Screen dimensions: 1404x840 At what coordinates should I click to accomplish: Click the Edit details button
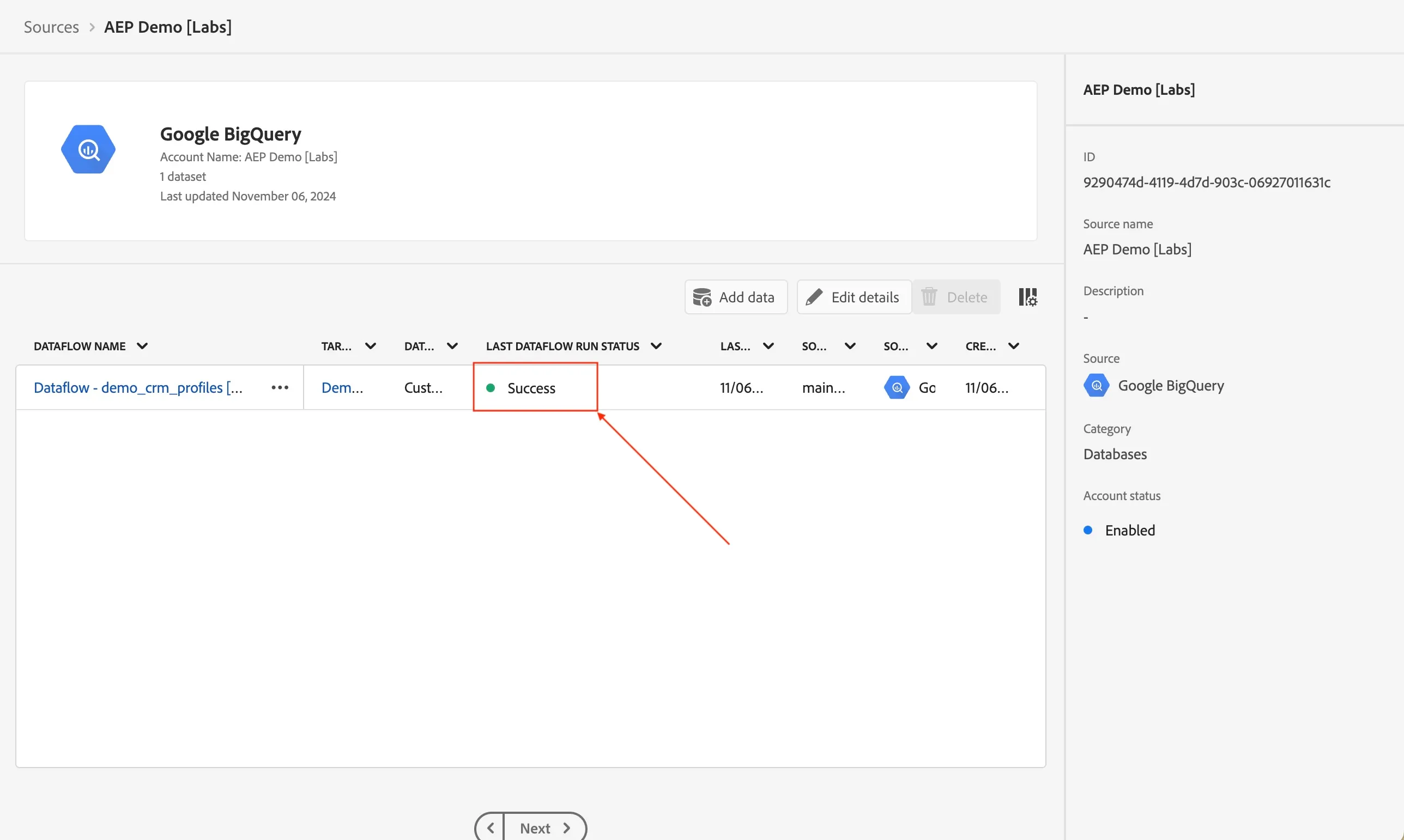[854, 297]
